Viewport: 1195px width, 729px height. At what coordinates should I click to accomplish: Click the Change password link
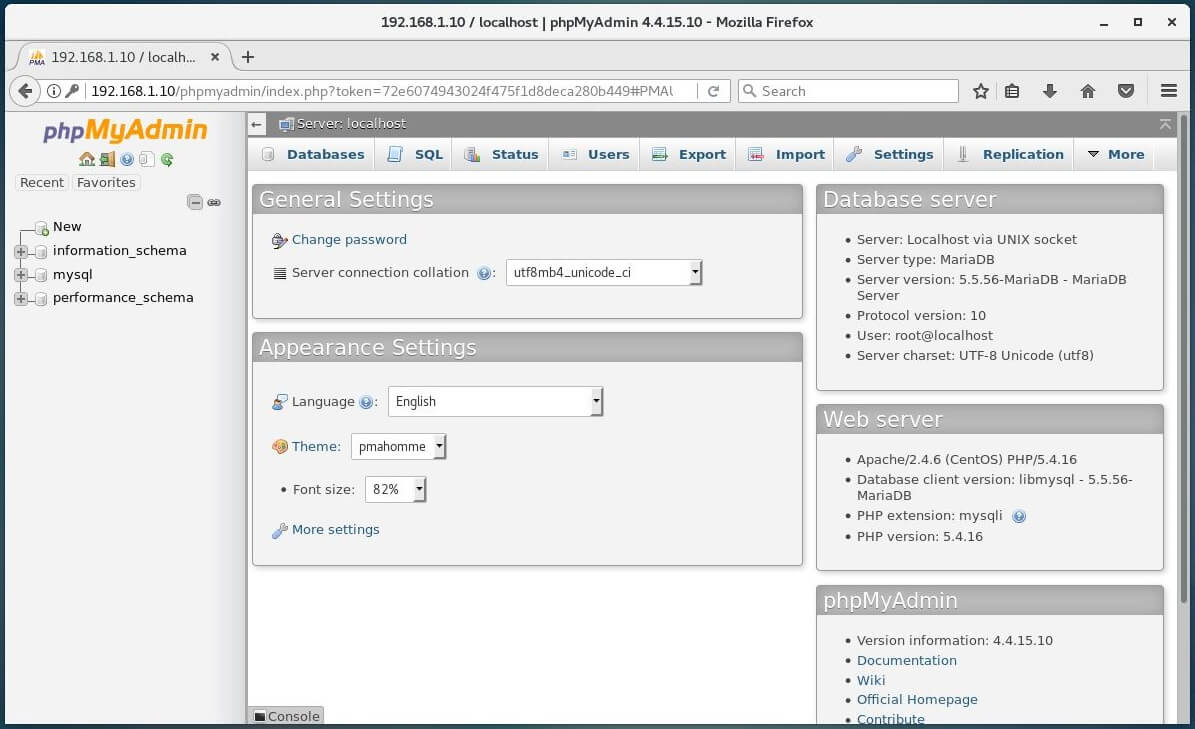pyautogui.click(x=349, y=240)
